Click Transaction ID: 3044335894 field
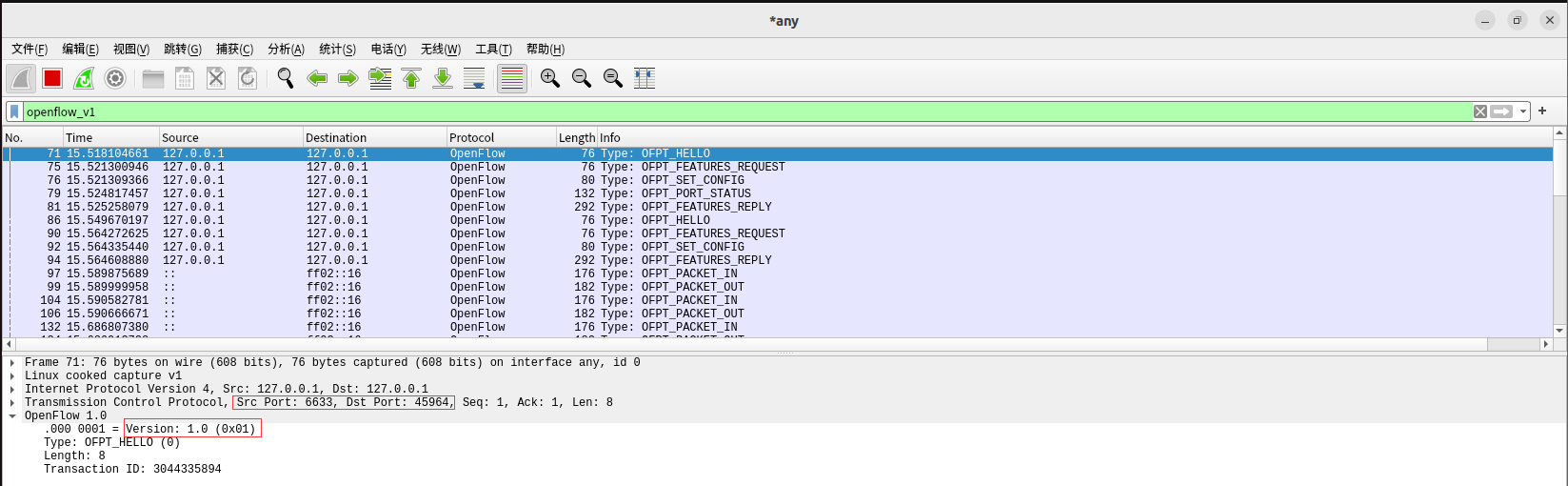Image resolution: width=1568 pixels, height=486 pixels. point(132,469)
